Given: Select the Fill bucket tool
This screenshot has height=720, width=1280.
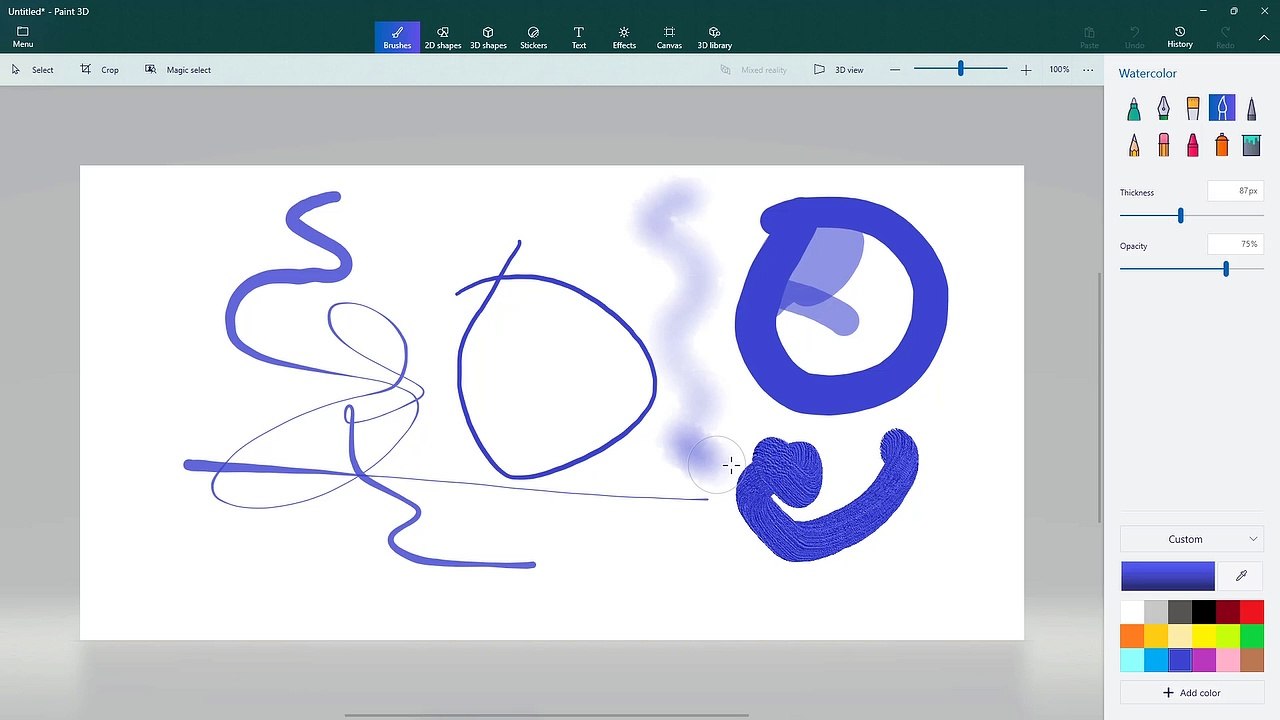Looking at the screenshot, I should point(1251,145).
